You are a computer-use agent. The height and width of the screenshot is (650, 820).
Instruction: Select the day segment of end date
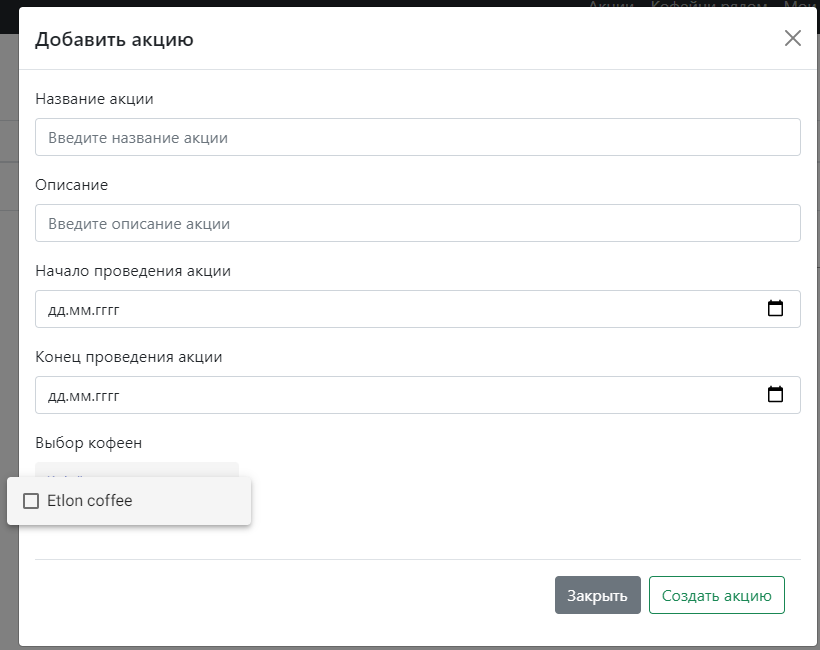pyautogui.click(x=57, y=396)
